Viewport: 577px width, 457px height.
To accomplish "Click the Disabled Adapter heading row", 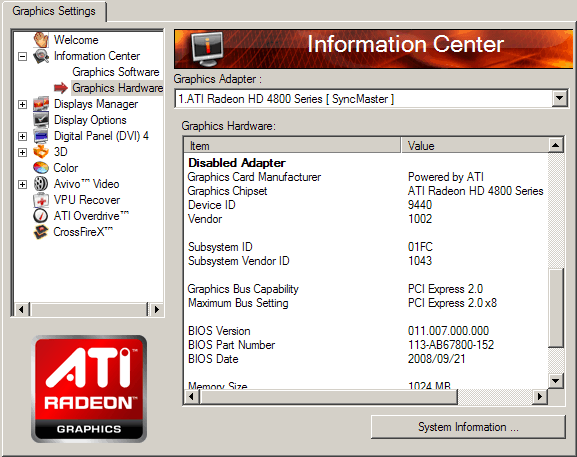I will [x=237, y=163].
